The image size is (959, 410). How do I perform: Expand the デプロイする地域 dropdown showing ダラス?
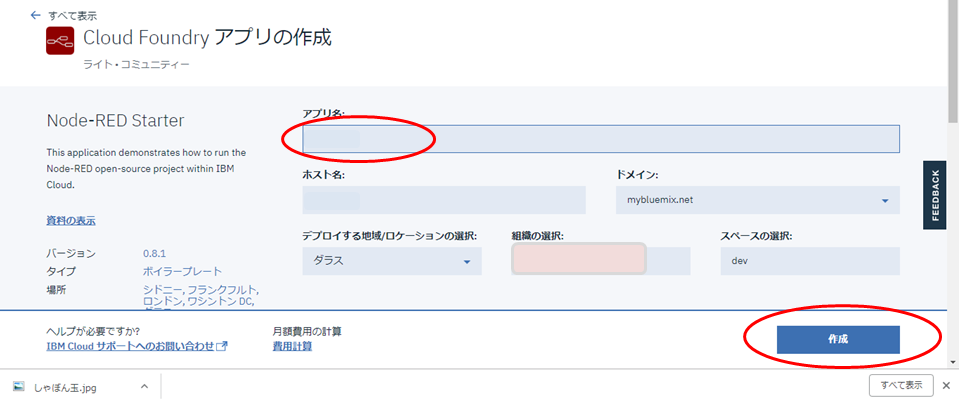pyautogui.click(x=392, y=261)
